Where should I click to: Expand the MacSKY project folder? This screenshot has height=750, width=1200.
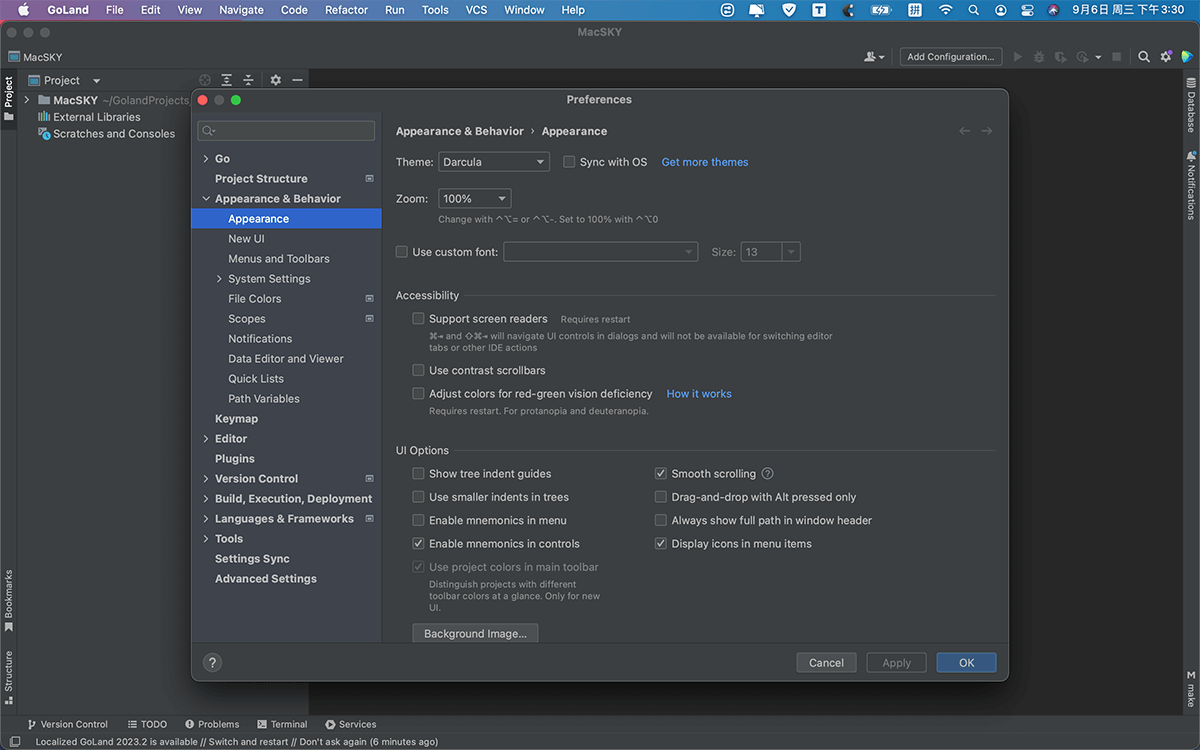click(27, 100)
